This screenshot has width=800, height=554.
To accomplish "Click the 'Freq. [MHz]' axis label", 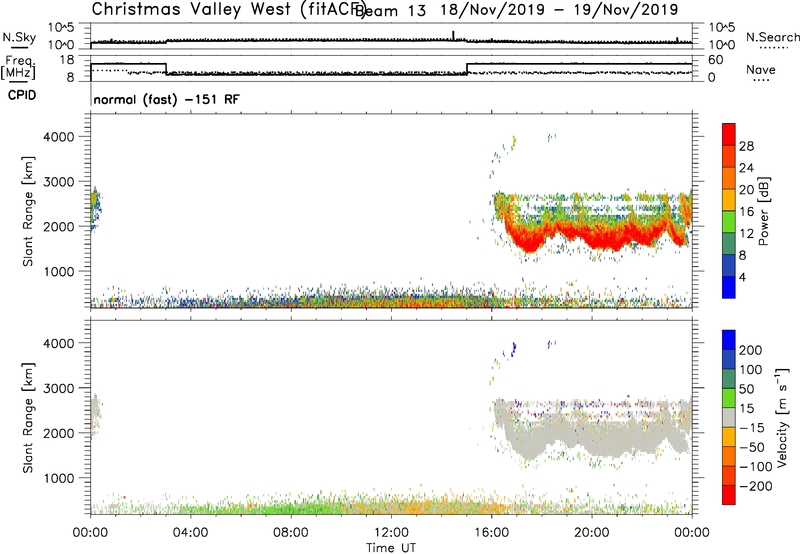I will coord(18,68).
